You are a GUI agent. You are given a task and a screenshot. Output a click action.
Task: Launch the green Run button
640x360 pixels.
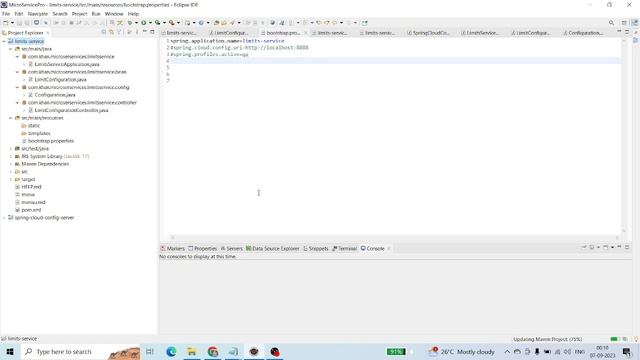click(x=144, y=23)
